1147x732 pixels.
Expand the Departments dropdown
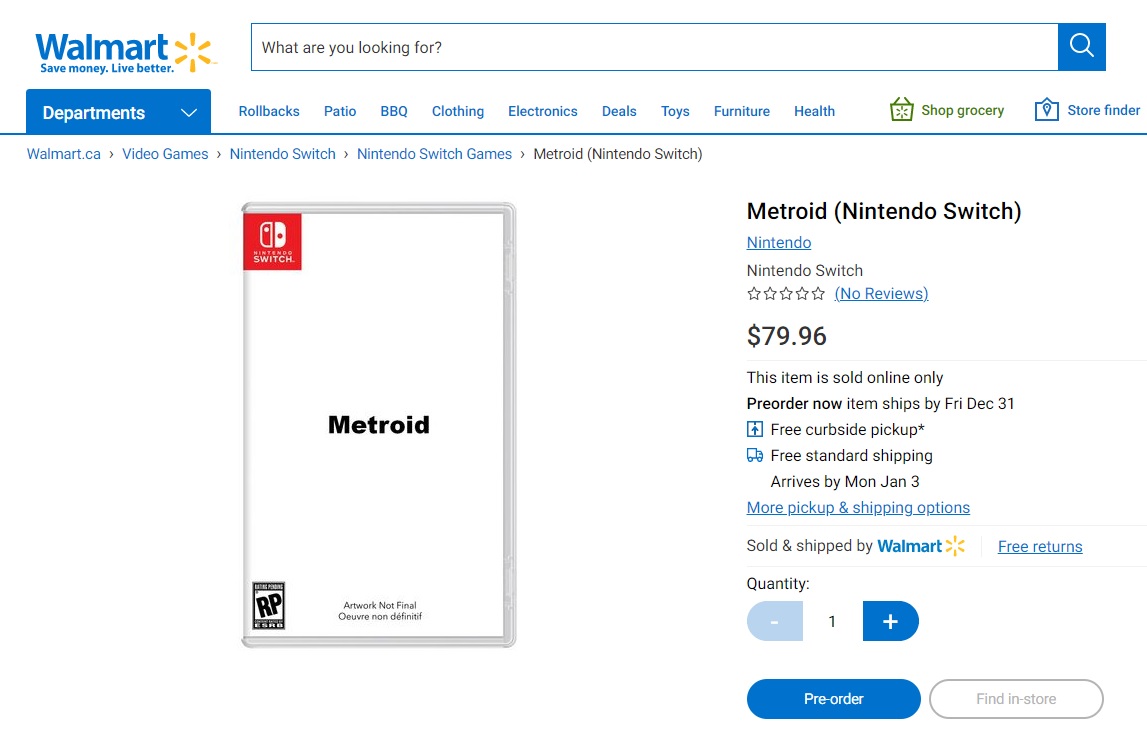[118, 112]
